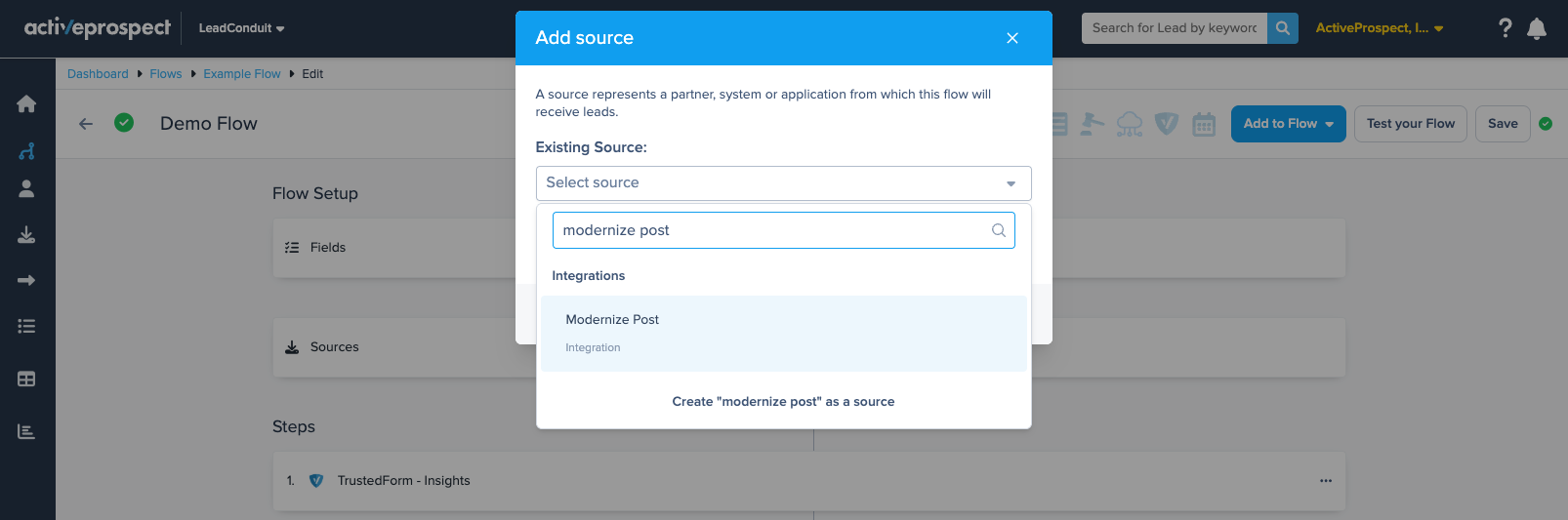The width and height of the screenshot is (1568, 520).
Task: Click the ActiveProspect logo
Action: pyautogui.click(x=98, y=28)
